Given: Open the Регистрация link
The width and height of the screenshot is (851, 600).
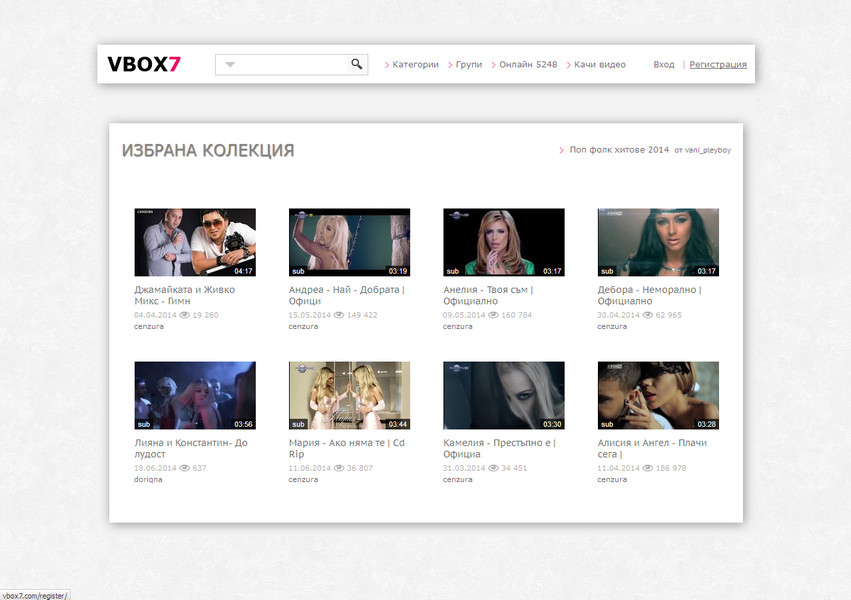Looking at the screenshot, I should click(716, 64).
